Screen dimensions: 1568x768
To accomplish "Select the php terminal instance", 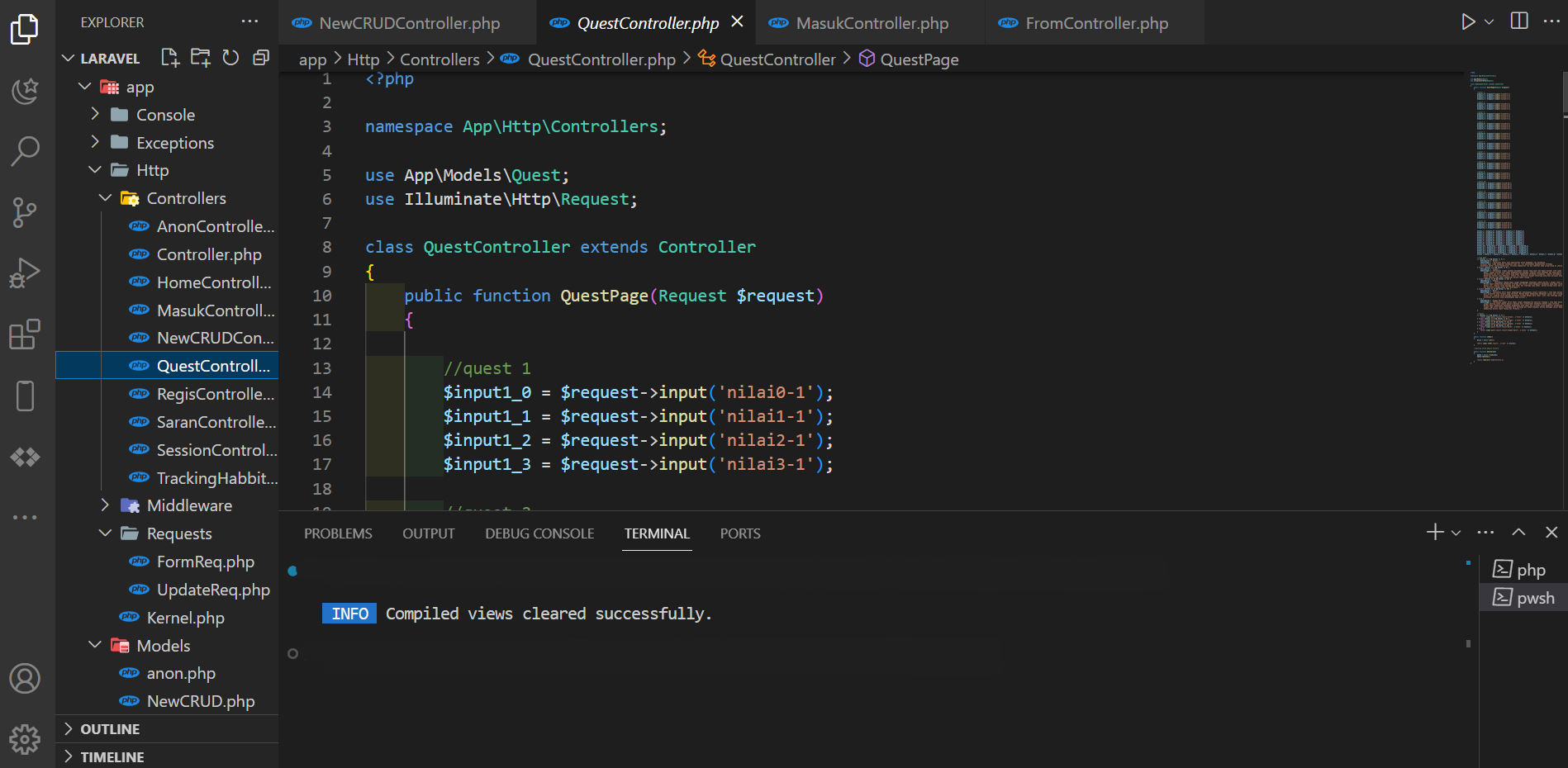I will point(1523,570).
